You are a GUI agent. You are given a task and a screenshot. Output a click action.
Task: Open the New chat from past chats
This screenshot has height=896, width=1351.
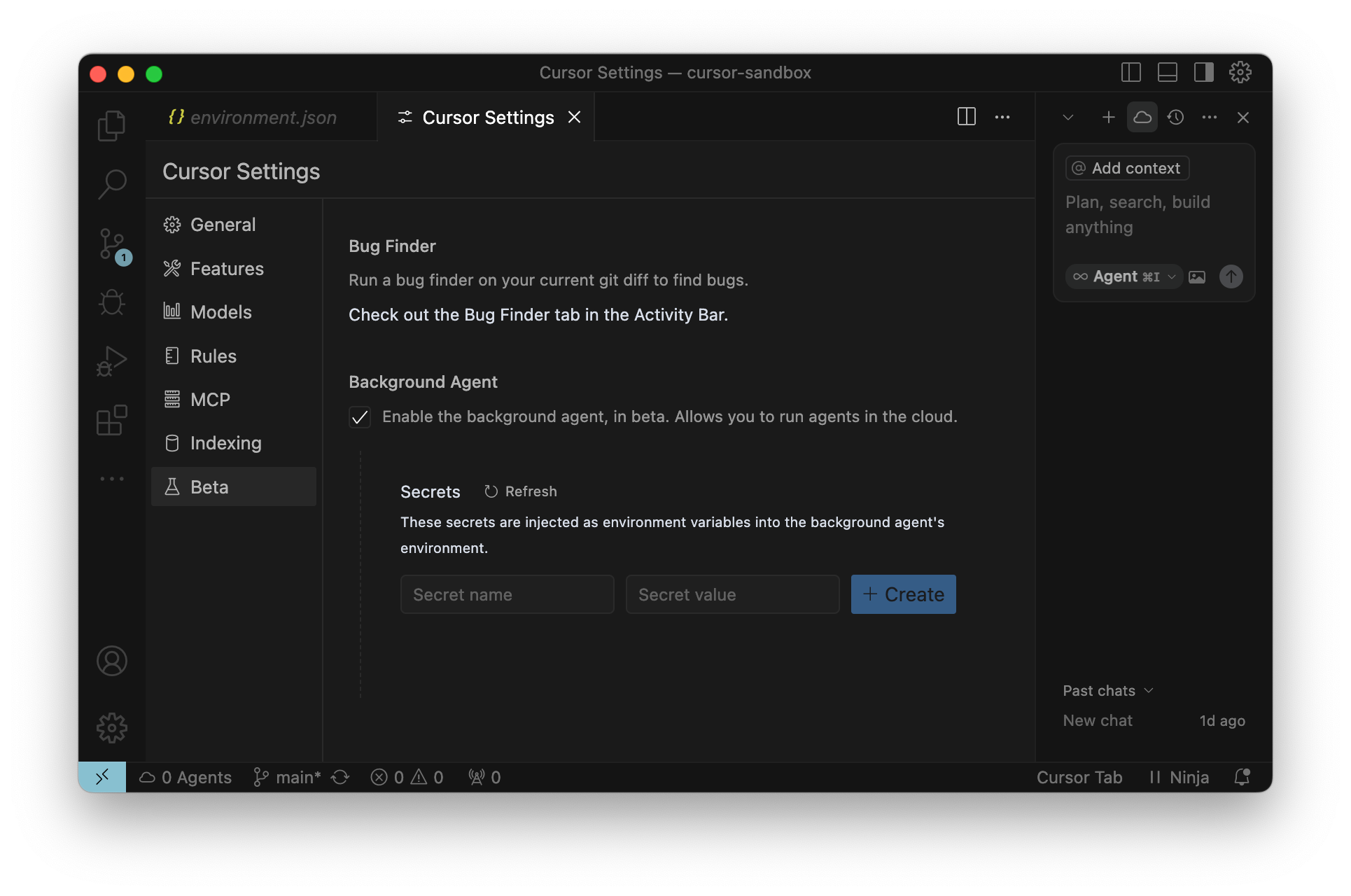[1154, 720]
